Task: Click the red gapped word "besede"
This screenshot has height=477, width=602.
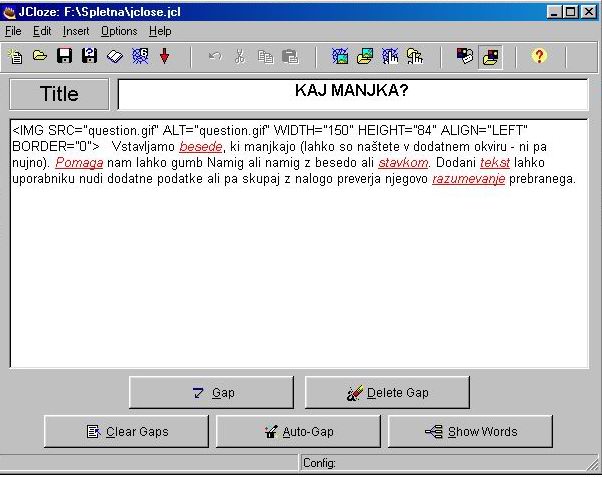Action: tap(200, 146)
